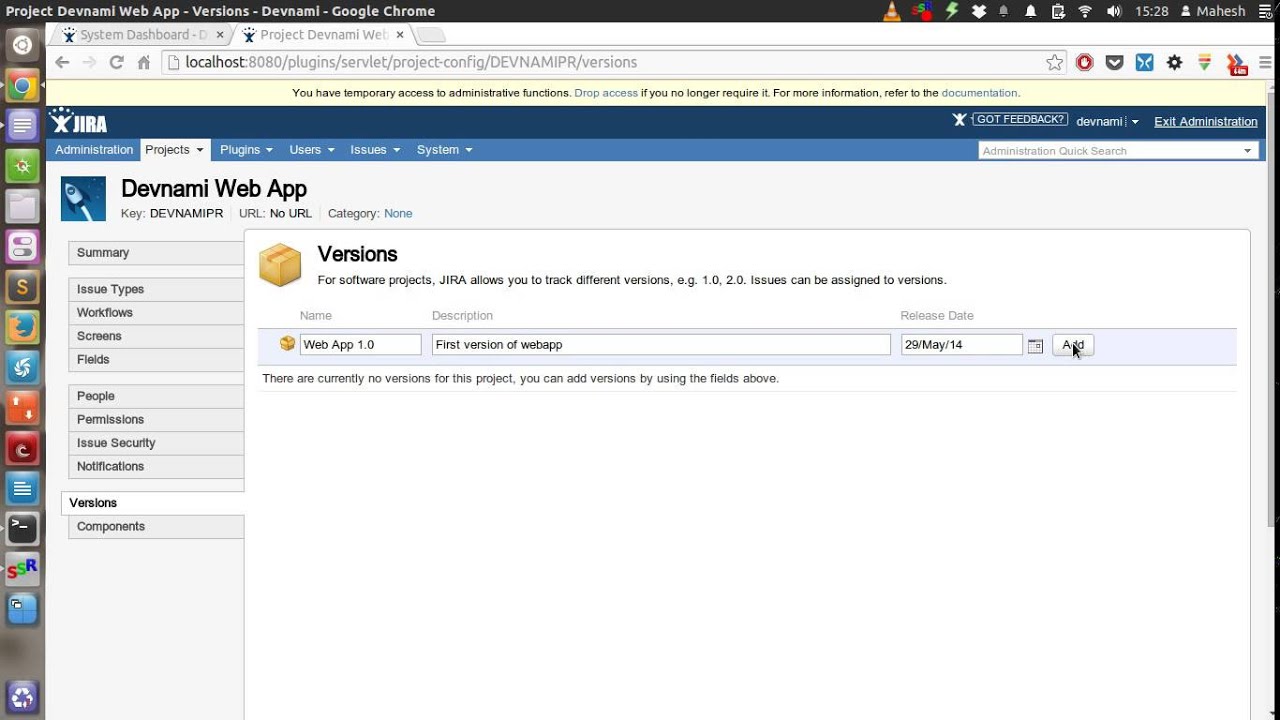Click the Devnami project rocket avatar
This screenshot has height=720, width=1280.
coord(83,199)
